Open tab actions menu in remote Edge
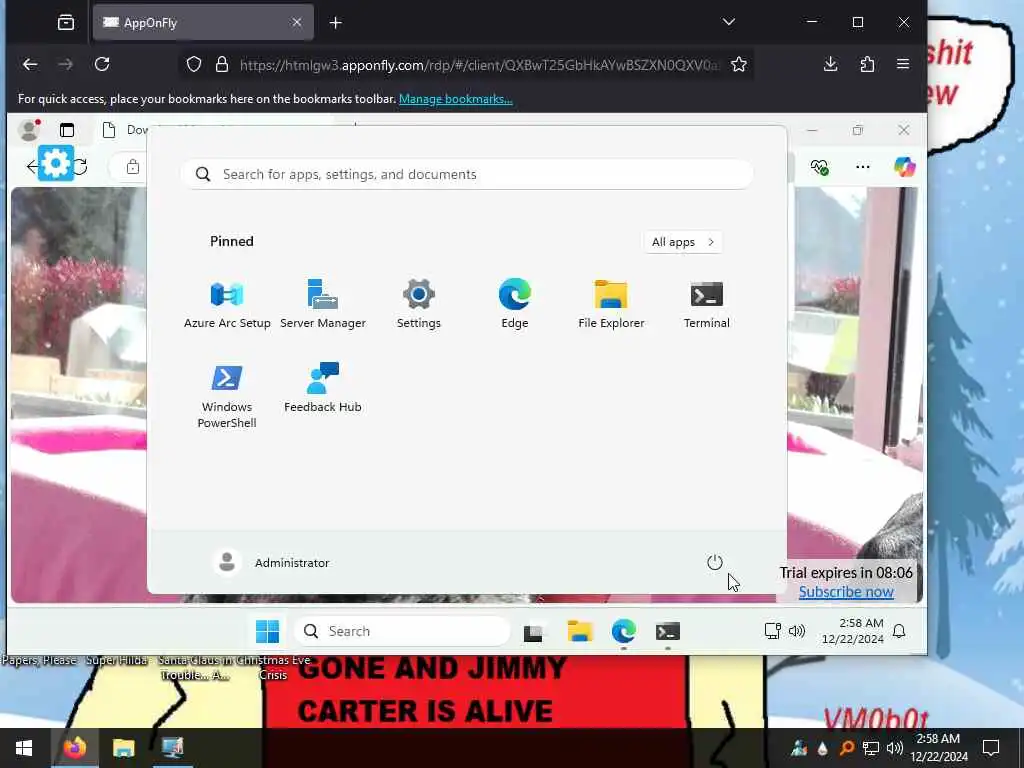The width and height of the screenshot is (1024, 768). 67,130
